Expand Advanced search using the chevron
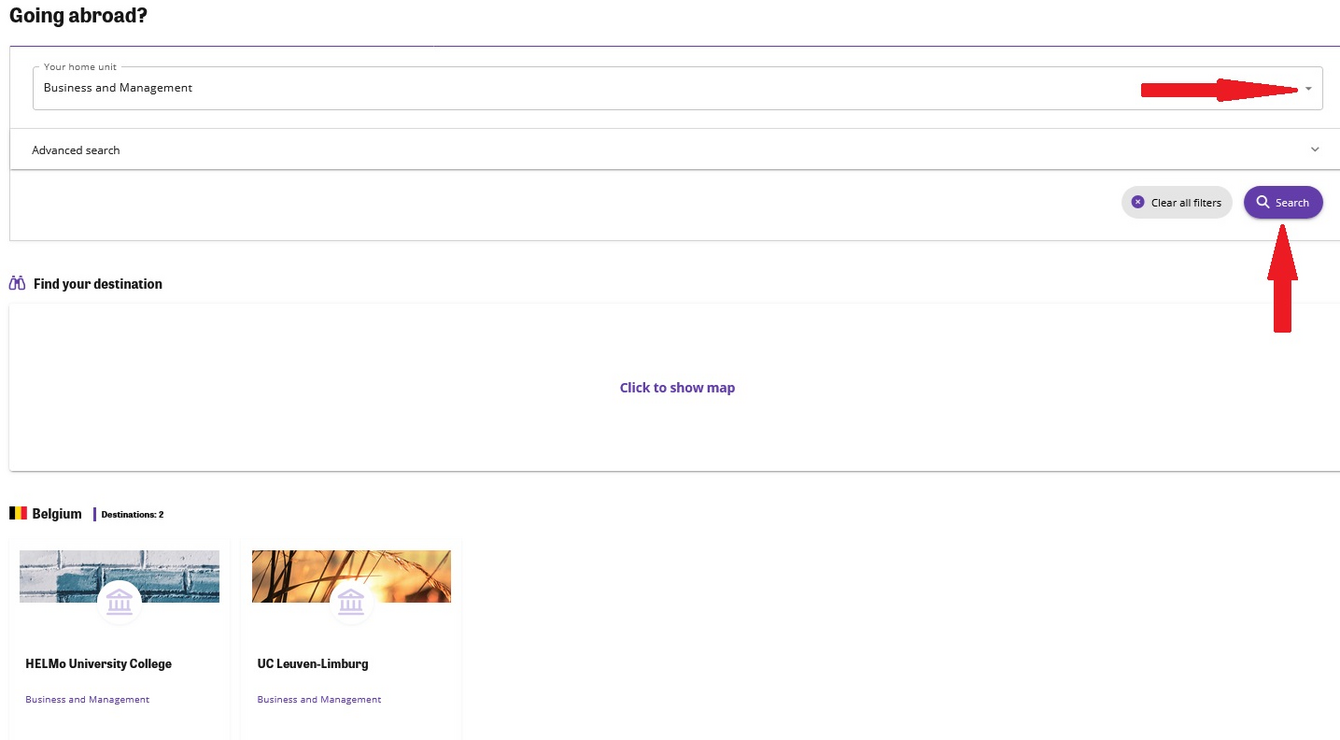The image size is (1340, 740). click(1314, 150)
